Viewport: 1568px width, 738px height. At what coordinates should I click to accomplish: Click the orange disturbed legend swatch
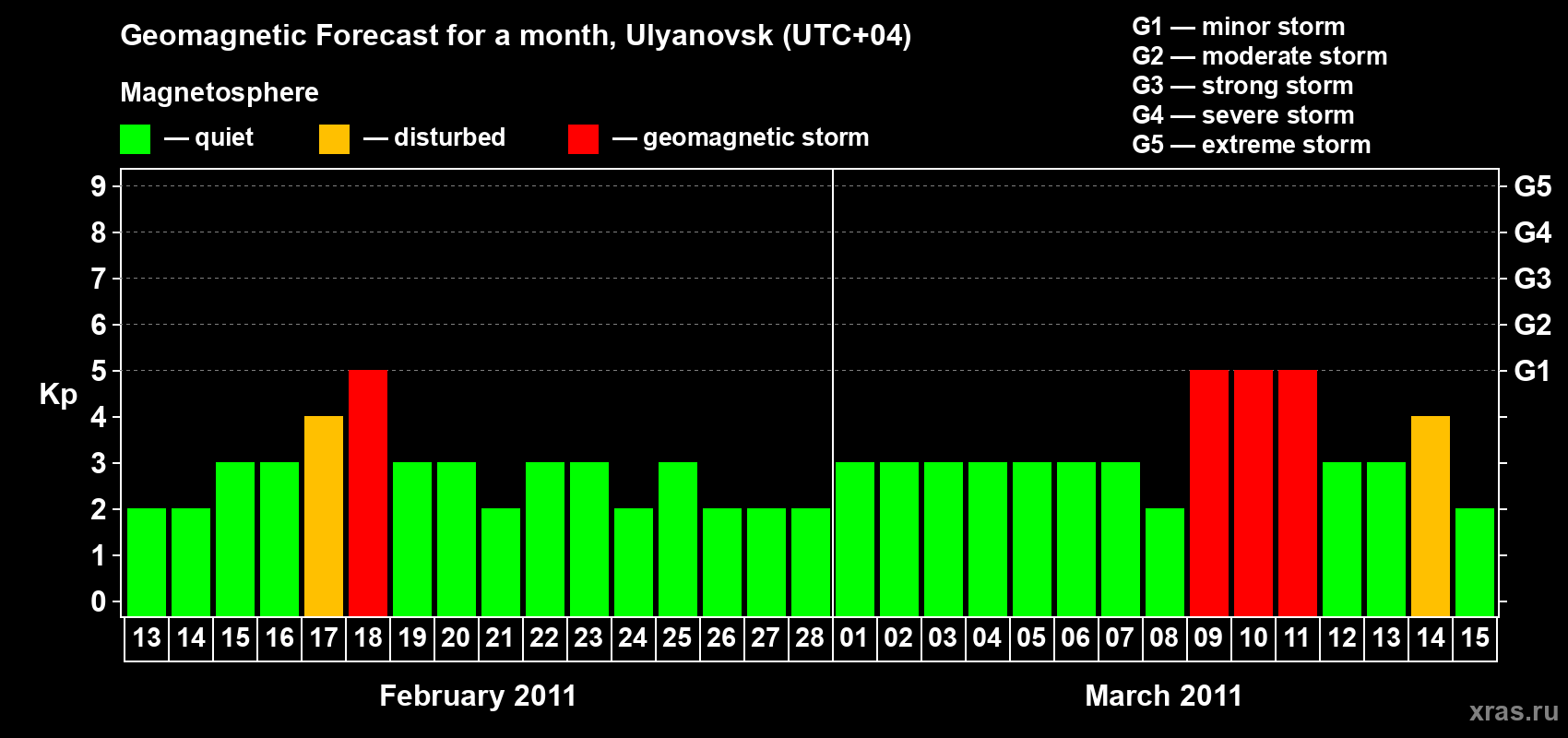[334, 139]
